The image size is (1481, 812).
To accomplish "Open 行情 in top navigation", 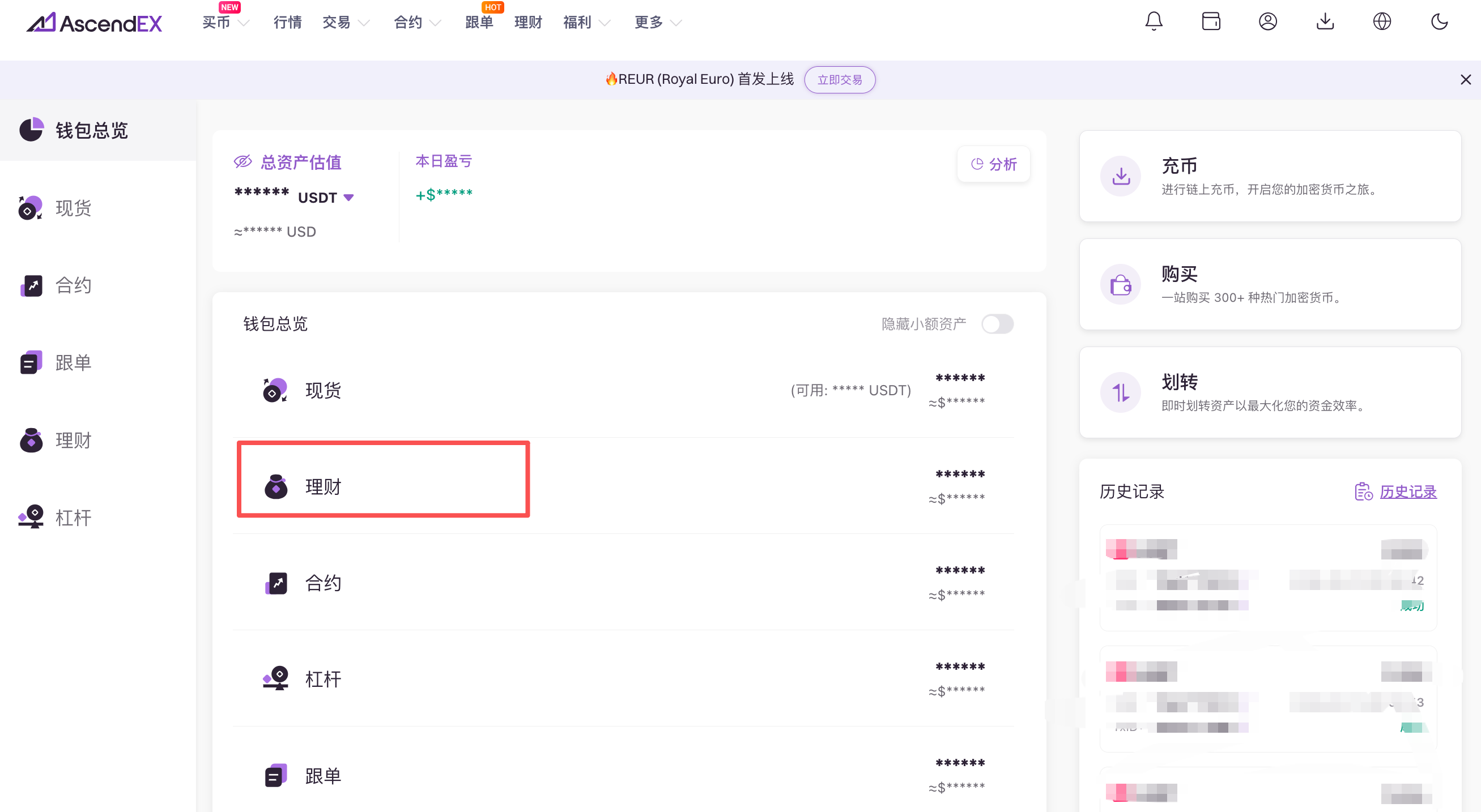I will [x=287, y=23].
